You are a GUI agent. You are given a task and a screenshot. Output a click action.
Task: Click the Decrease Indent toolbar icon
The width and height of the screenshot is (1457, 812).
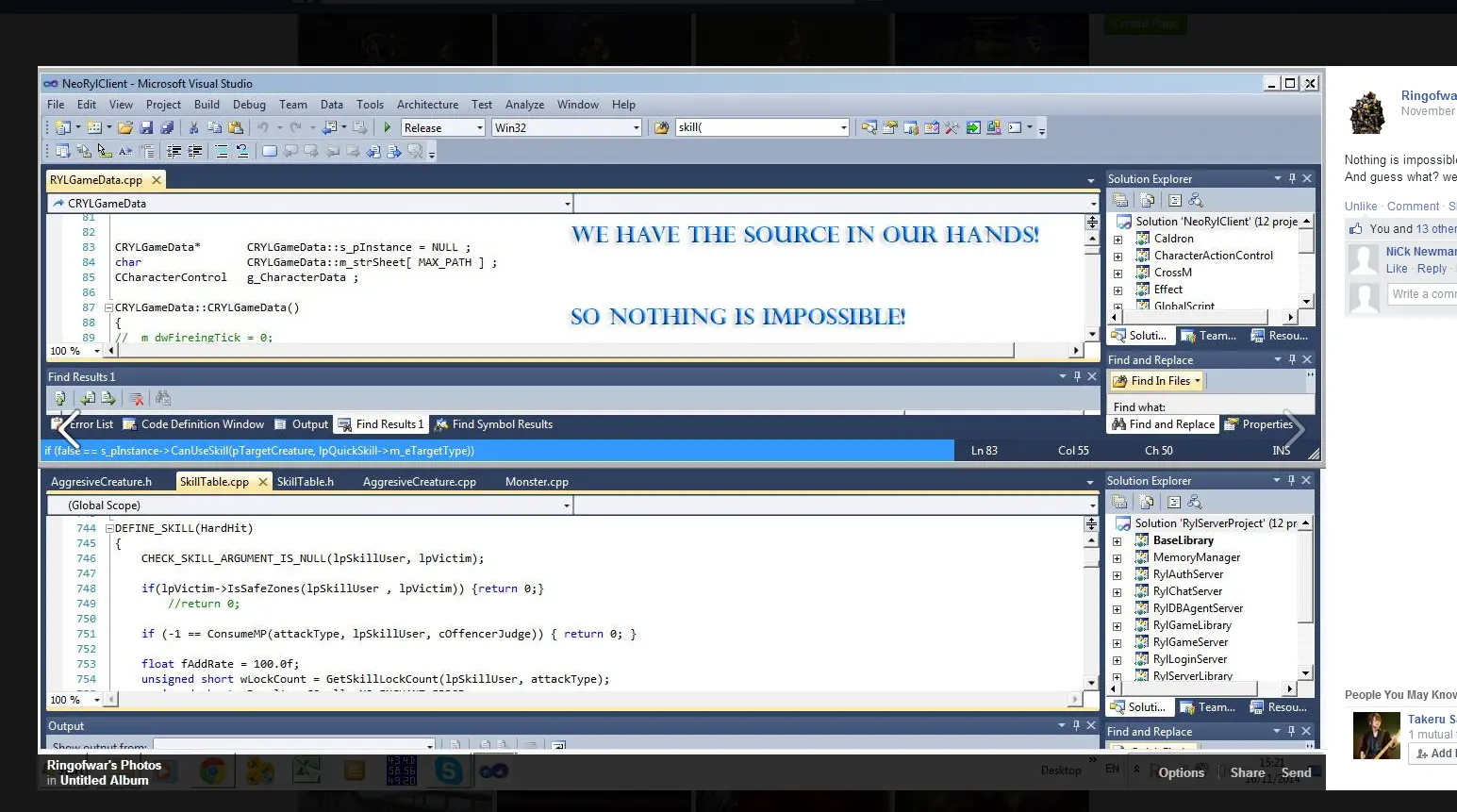[x=174, y=151]
